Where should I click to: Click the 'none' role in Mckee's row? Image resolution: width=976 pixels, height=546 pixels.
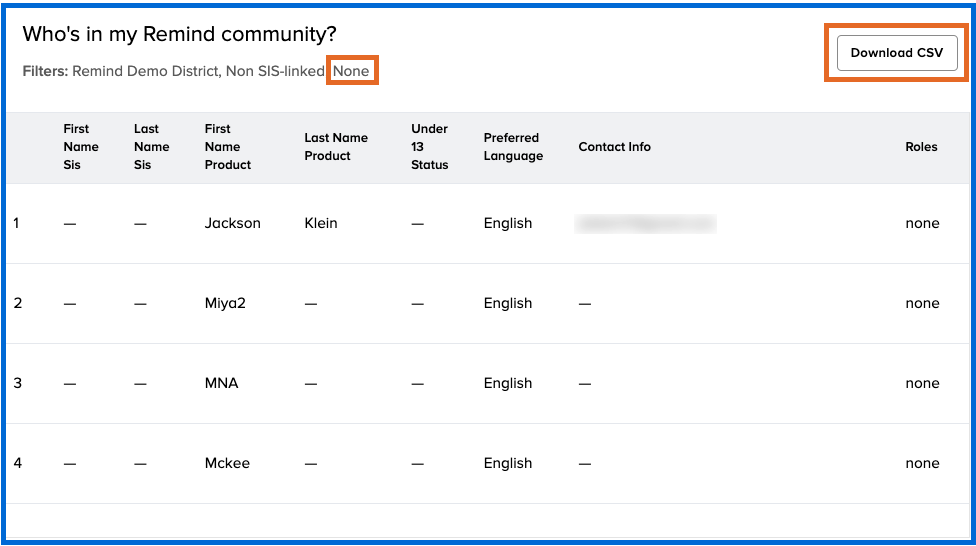click(x=922, y=464)
